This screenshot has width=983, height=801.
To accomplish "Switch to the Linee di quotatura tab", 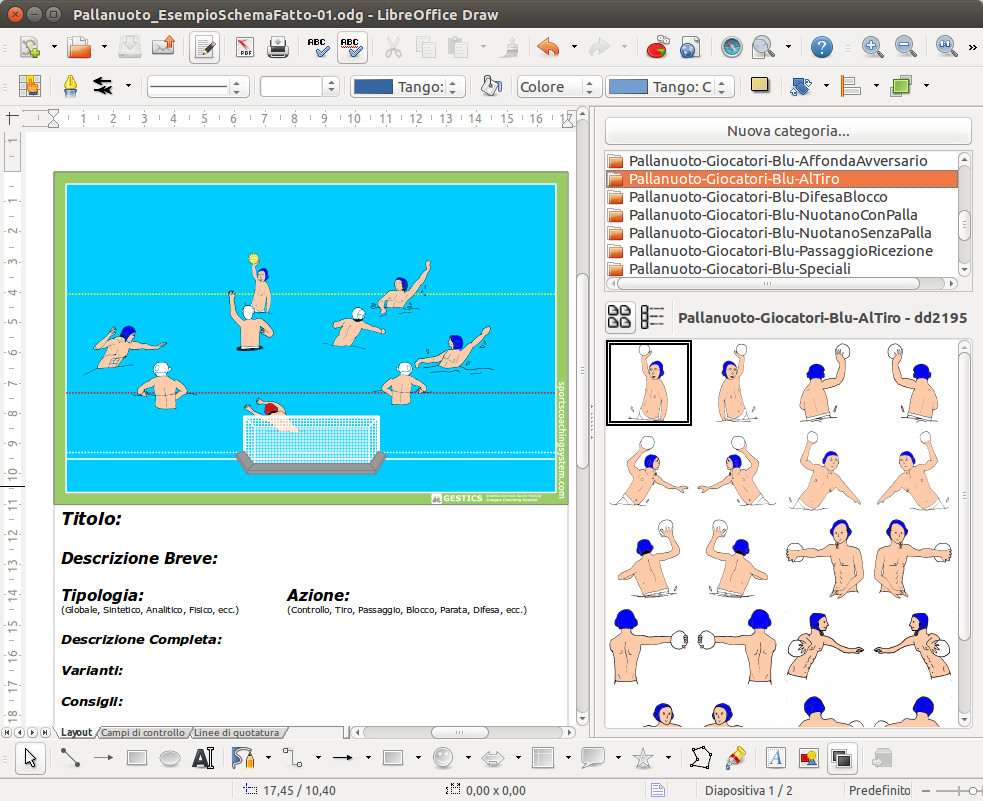I will 237,732.
